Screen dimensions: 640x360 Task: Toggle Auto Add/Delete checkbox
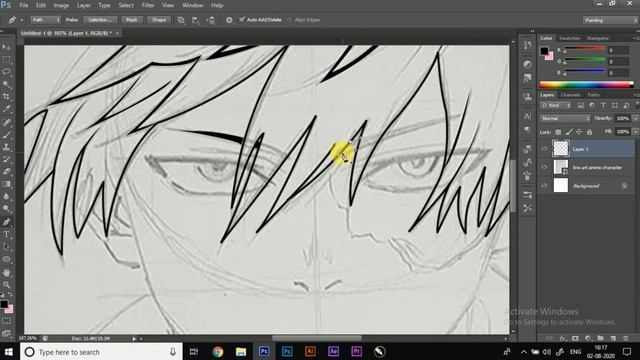242,20
